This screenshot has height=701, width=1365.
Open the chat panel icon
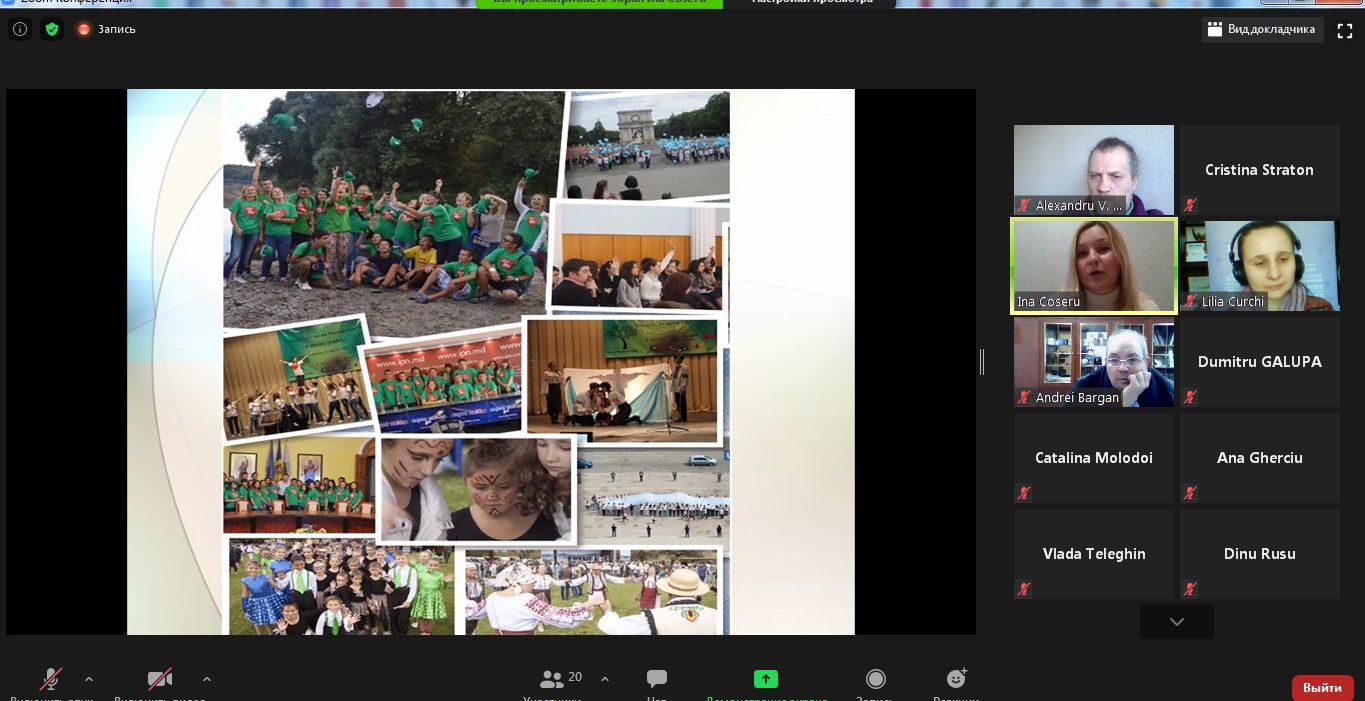pos(657,680)
